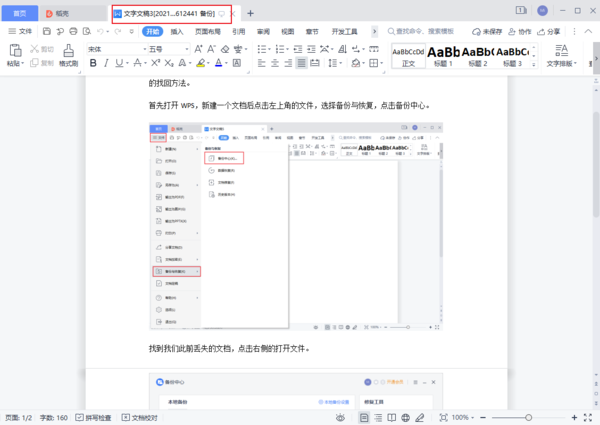Apply the 标题 1 heading style
The width and height of the screenshot is (600, 425).
click(443, 56)
